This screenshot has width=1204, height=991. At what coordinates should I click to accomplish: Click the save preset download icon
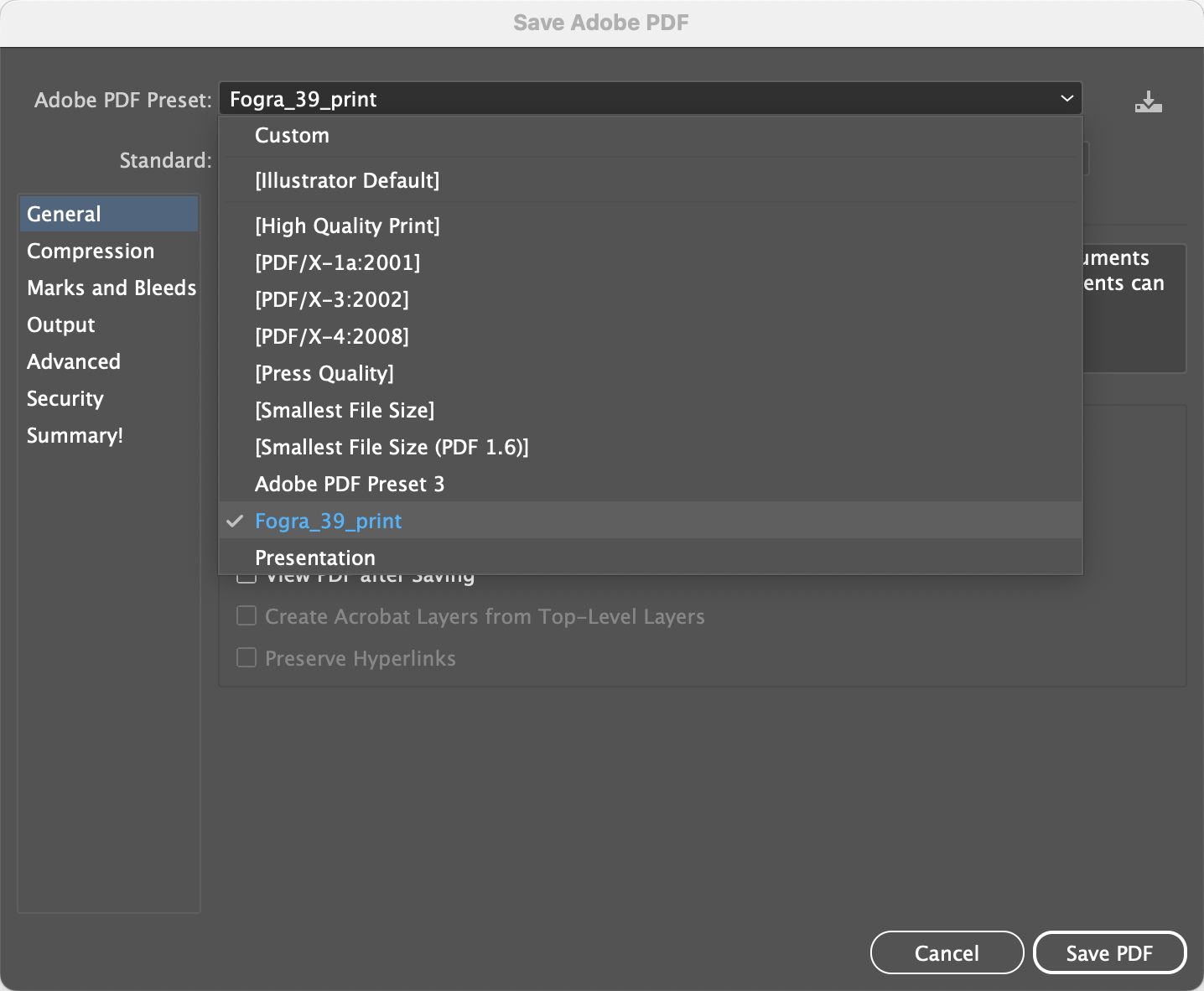(1148, 101)
